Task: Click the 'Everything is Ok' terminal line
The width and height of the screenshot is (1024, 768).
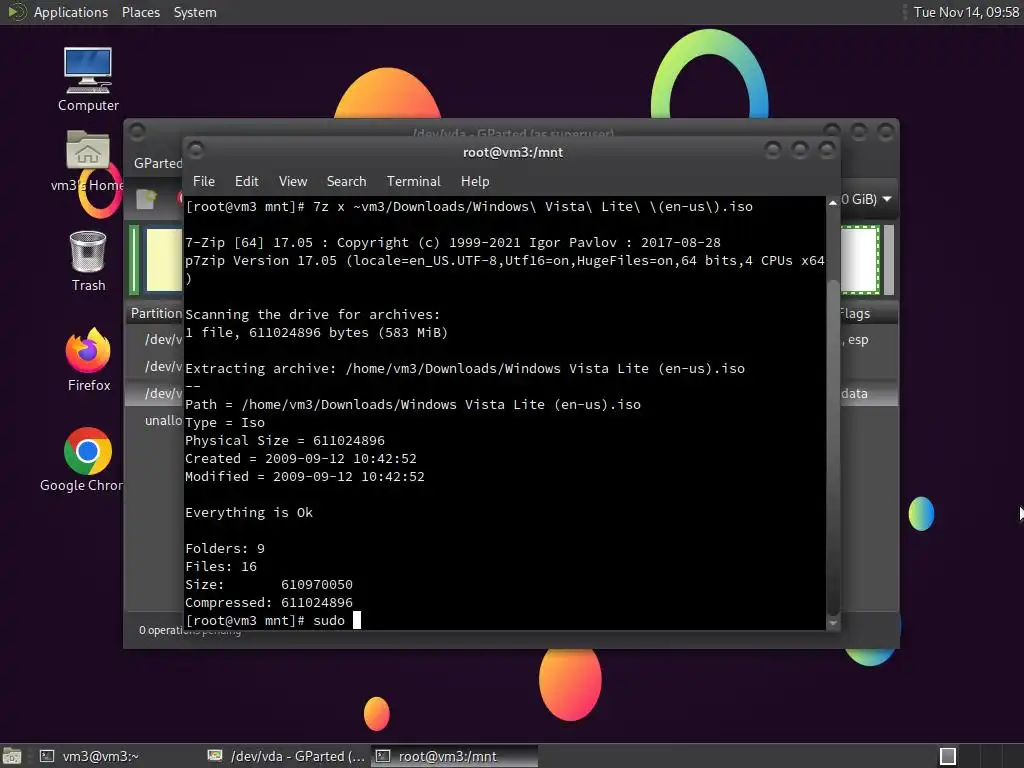Action: 249,513
